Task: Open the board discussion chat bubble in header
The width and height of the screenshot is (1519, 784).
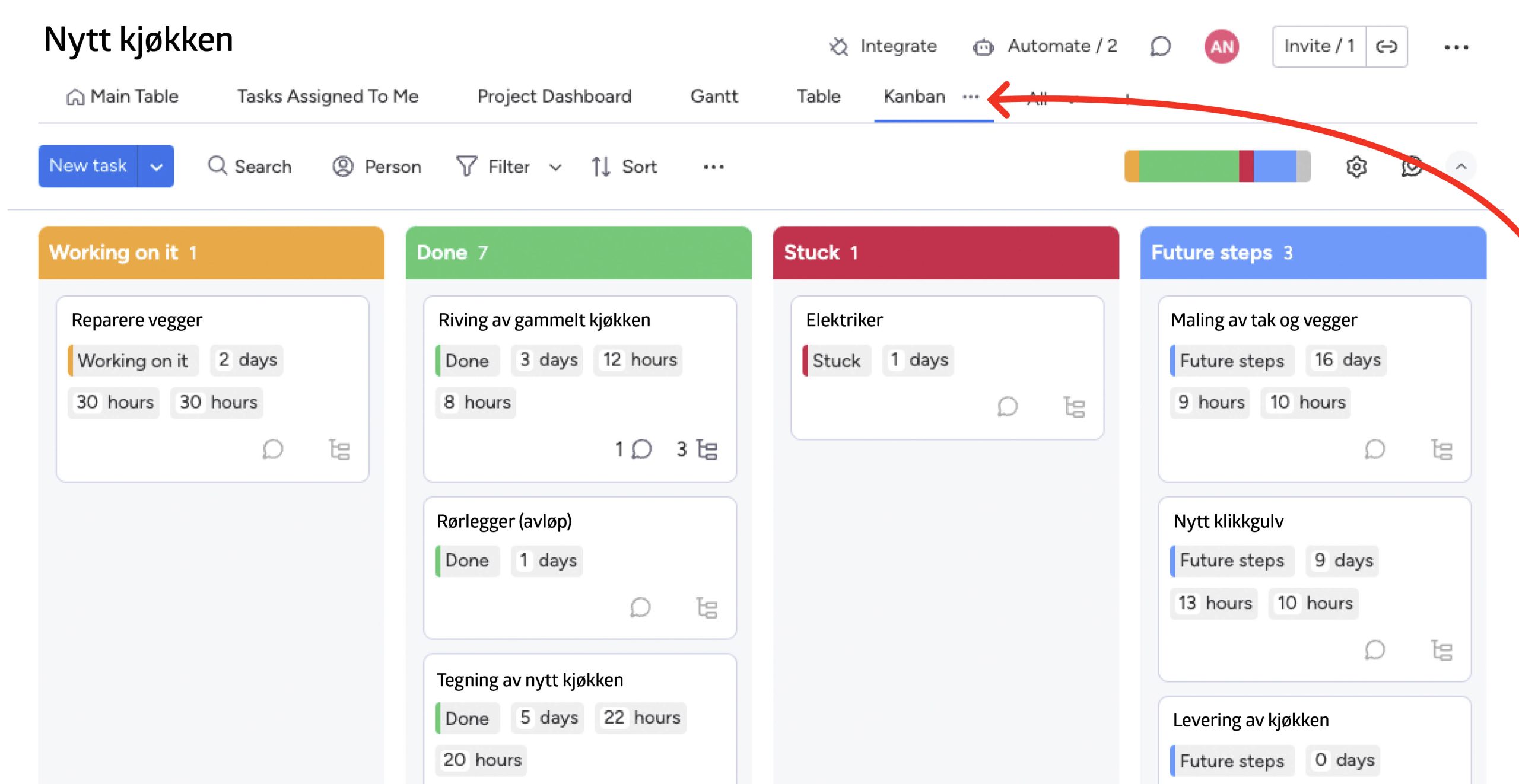Action: click(1161, 46)
